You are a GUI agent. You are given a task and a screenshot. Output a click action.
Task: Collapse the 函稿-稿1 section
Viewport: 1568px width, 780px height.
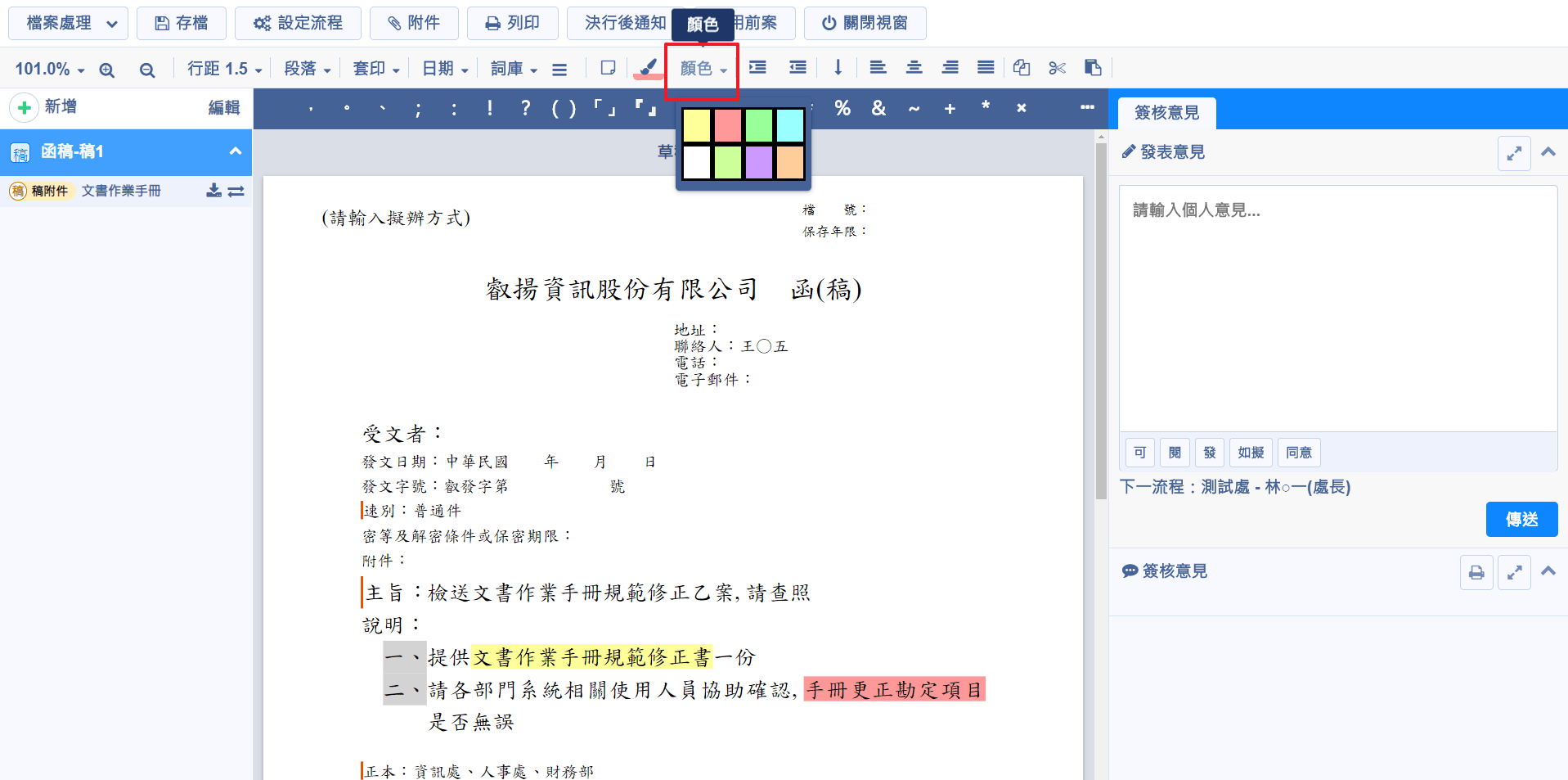point(235,151)
